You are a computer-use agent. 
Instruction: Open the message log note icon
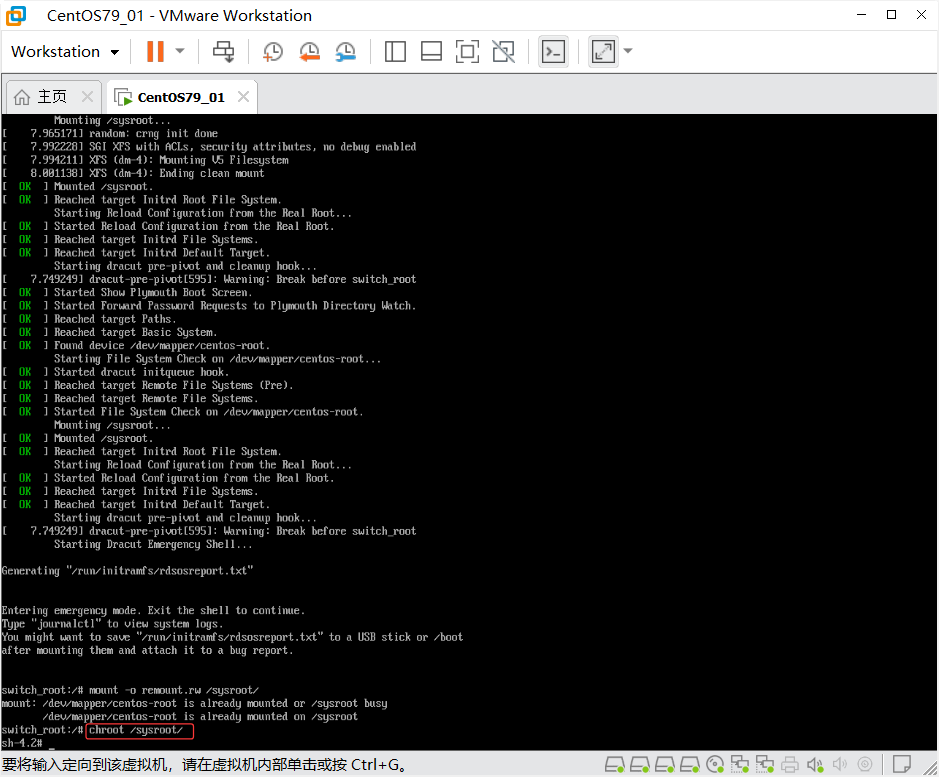coord(901,764)
